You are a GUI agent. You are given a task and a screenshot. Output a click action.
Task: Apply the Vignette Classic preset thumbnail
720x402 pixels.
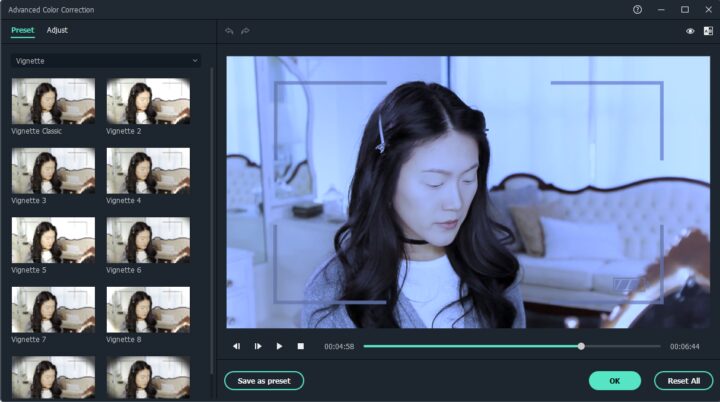tap(53, 101)
